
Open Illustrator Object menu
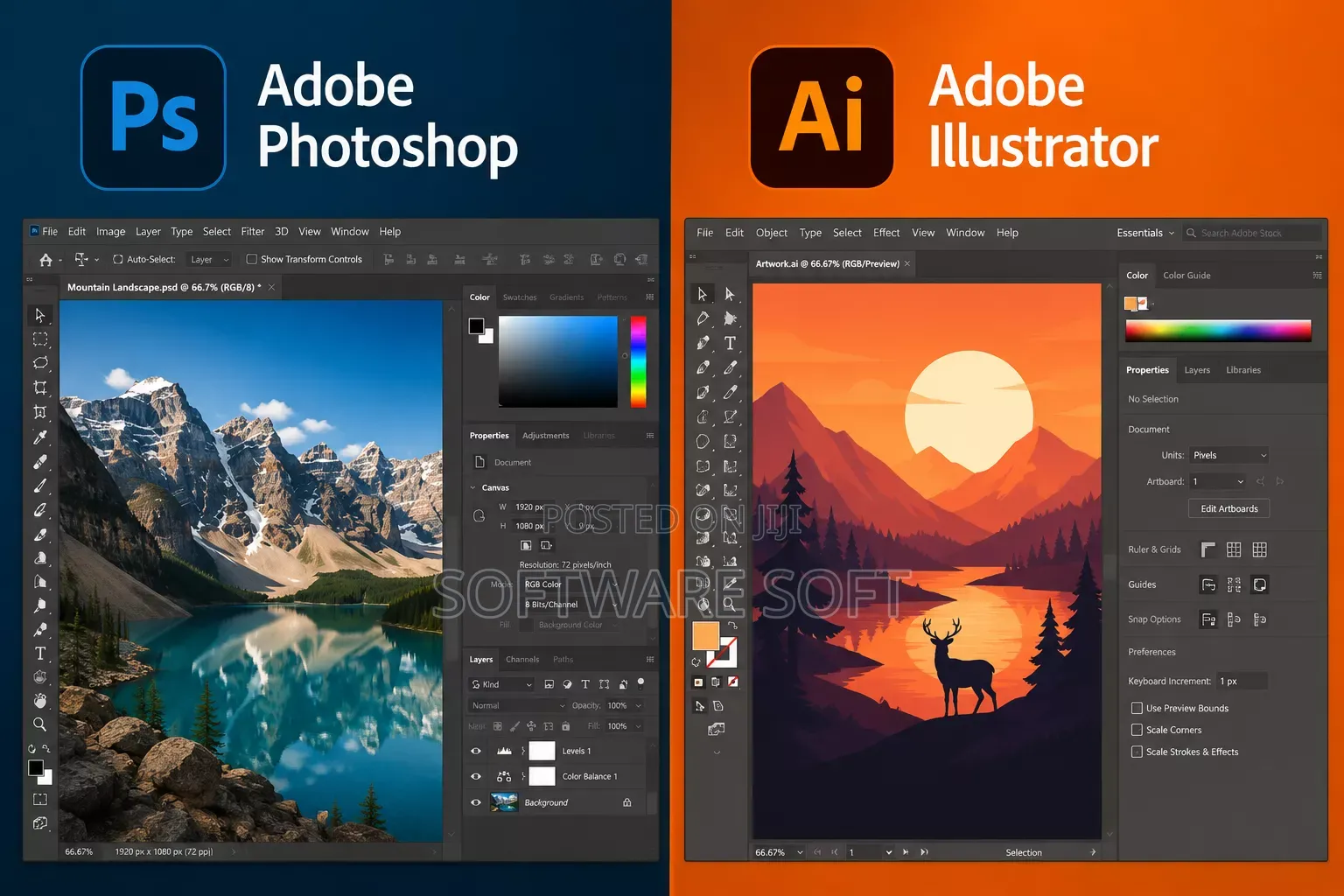772,233
